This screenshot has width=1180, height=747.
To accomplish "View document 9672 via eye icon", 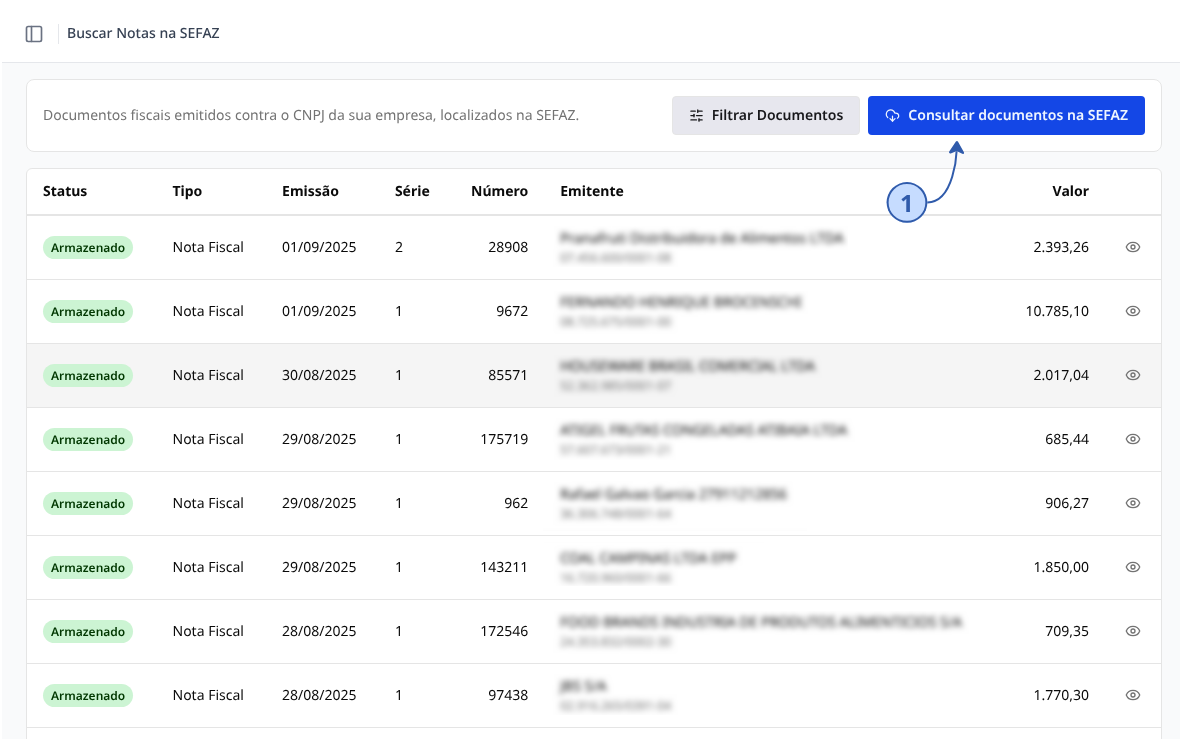I will 1133,311.
